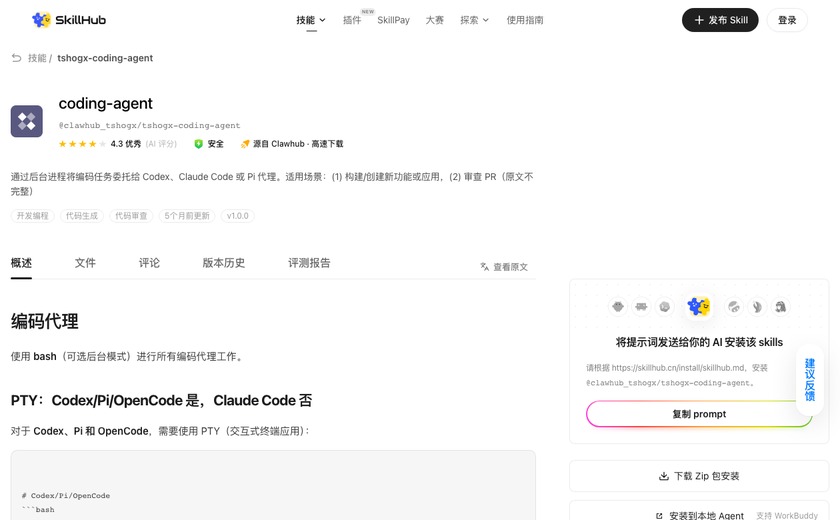Click the 查看原文 link
The height and width of the screenshot is (520, 840).
pyautogui.click(x=510, y=267)
